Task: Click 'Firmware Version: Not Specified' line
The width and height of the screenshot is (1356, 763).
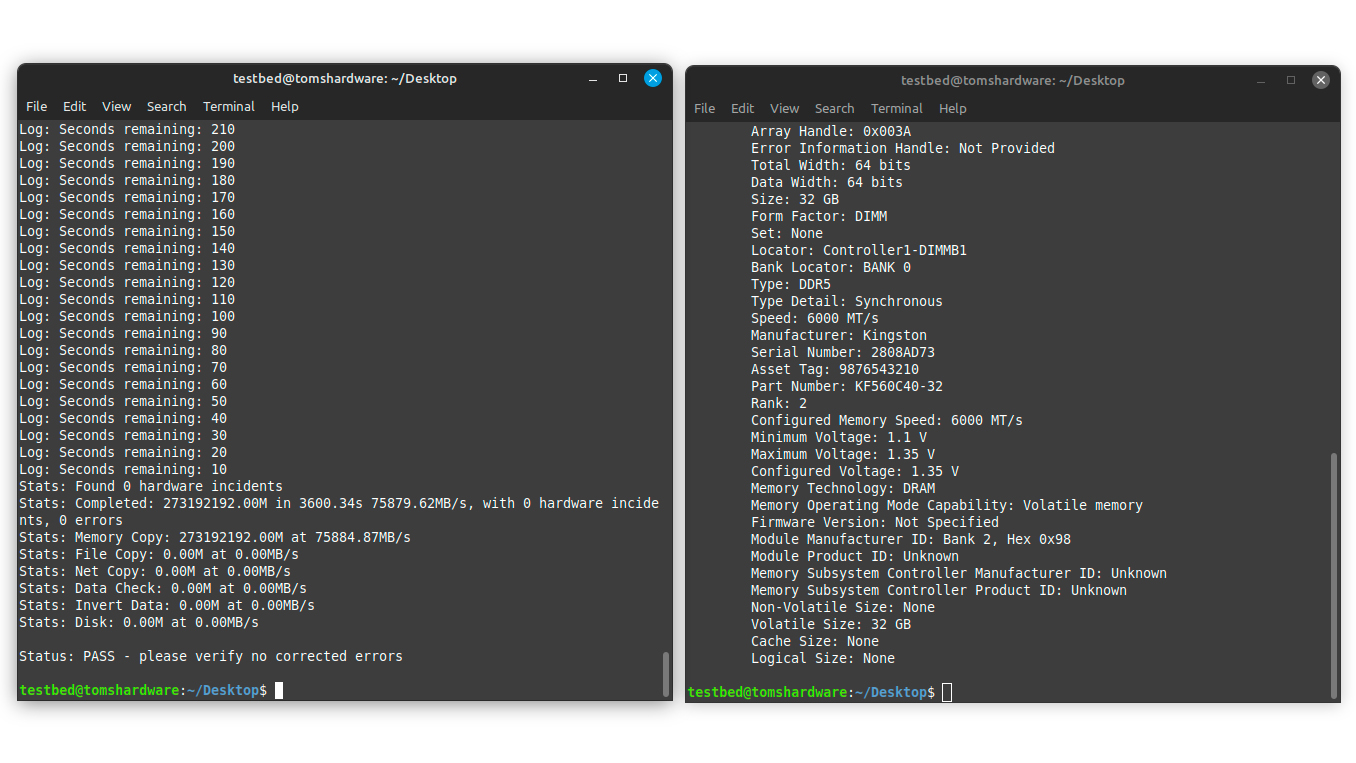Action: 875,522
